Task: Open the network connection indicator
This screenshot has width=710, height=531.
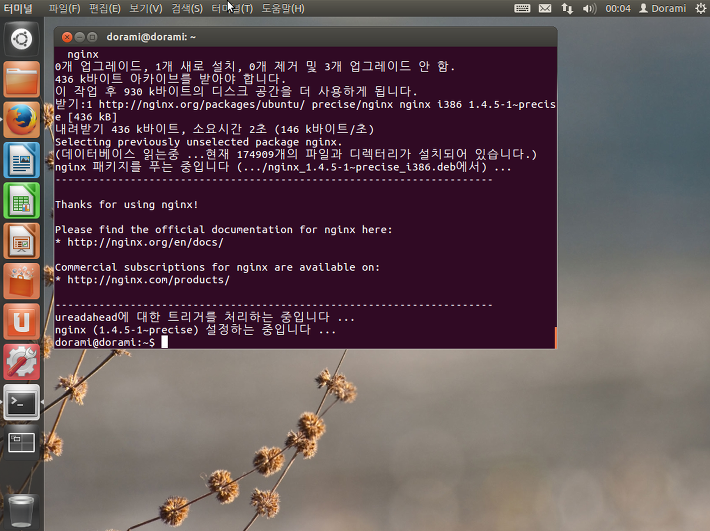Action: click(567, 8)
